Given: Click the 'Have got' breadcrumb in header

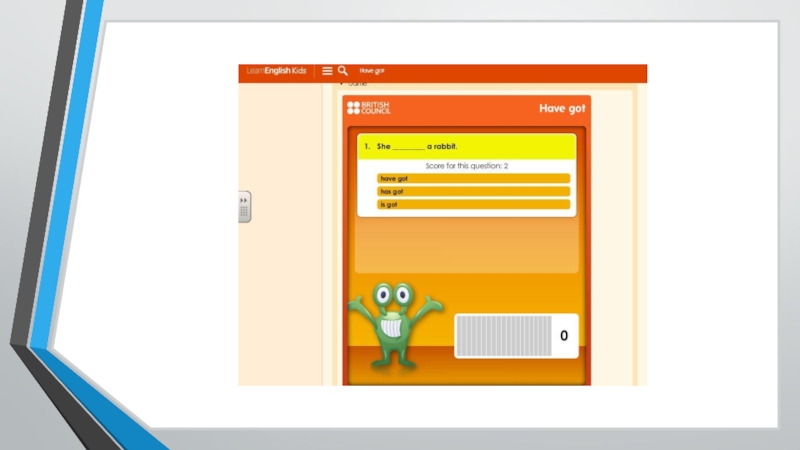Looking at the screenshot, I should (x=372, y=71).
